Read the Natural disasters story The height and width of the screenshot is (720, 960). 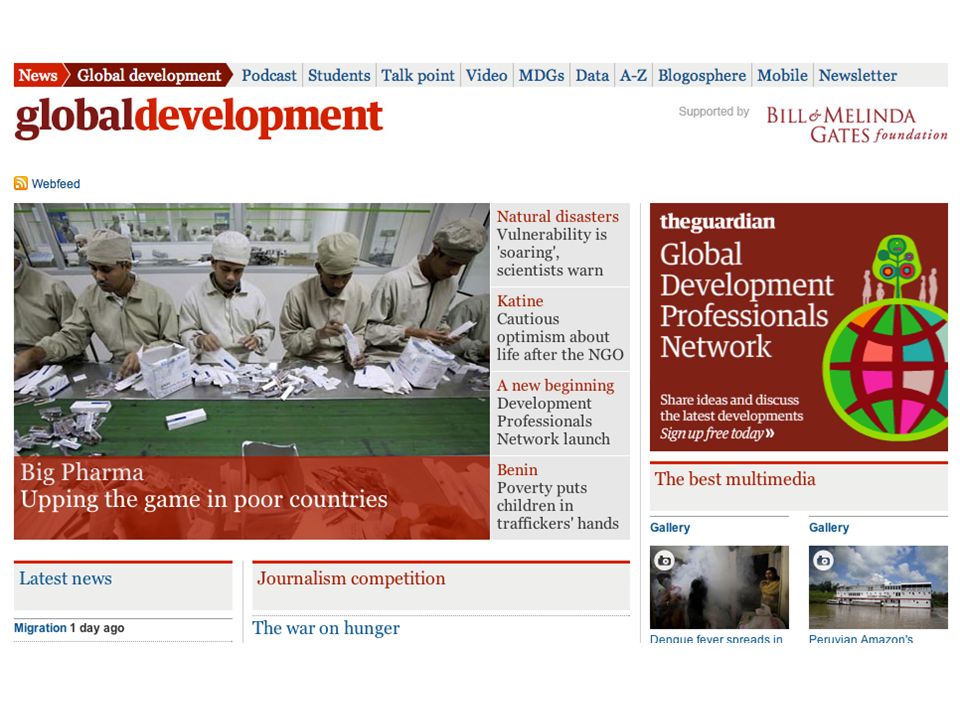[x=560, y=244]
